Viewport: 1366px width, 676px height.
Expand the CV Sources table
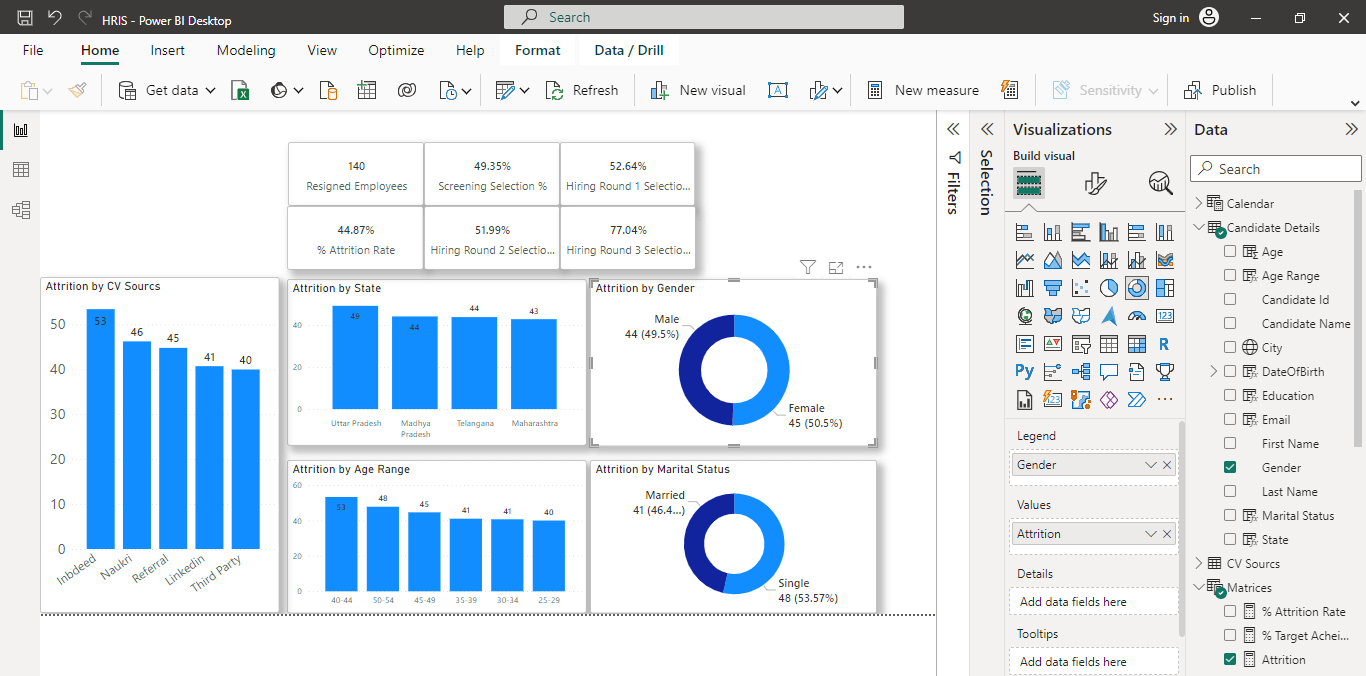[1198, 564]
